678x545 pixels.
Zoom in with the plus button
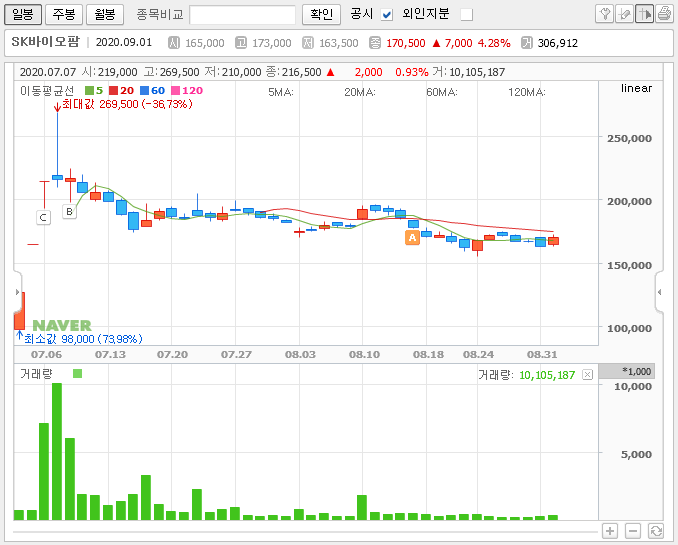click(610, 531)
